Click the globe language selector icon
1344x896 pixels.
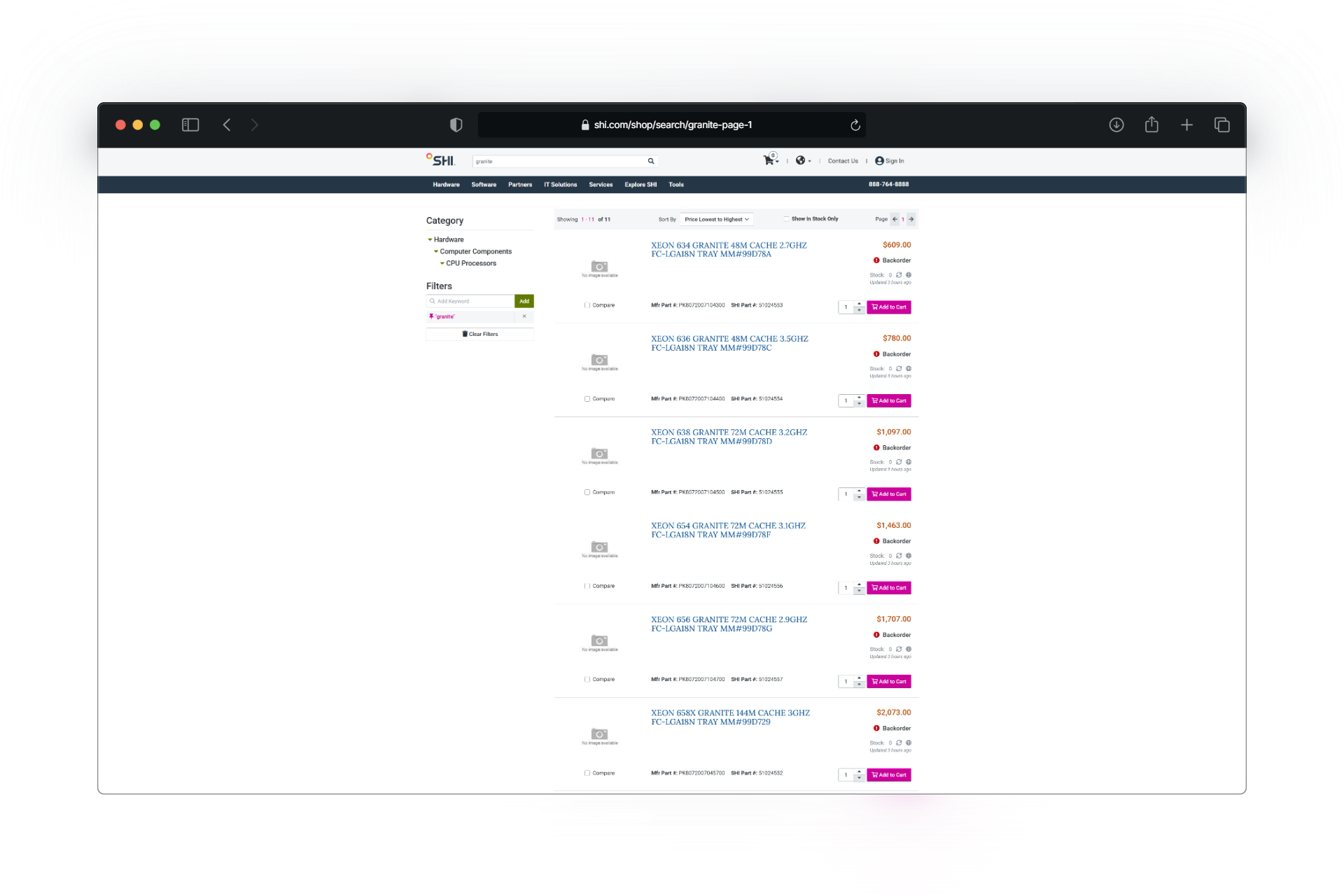[801, 160]
